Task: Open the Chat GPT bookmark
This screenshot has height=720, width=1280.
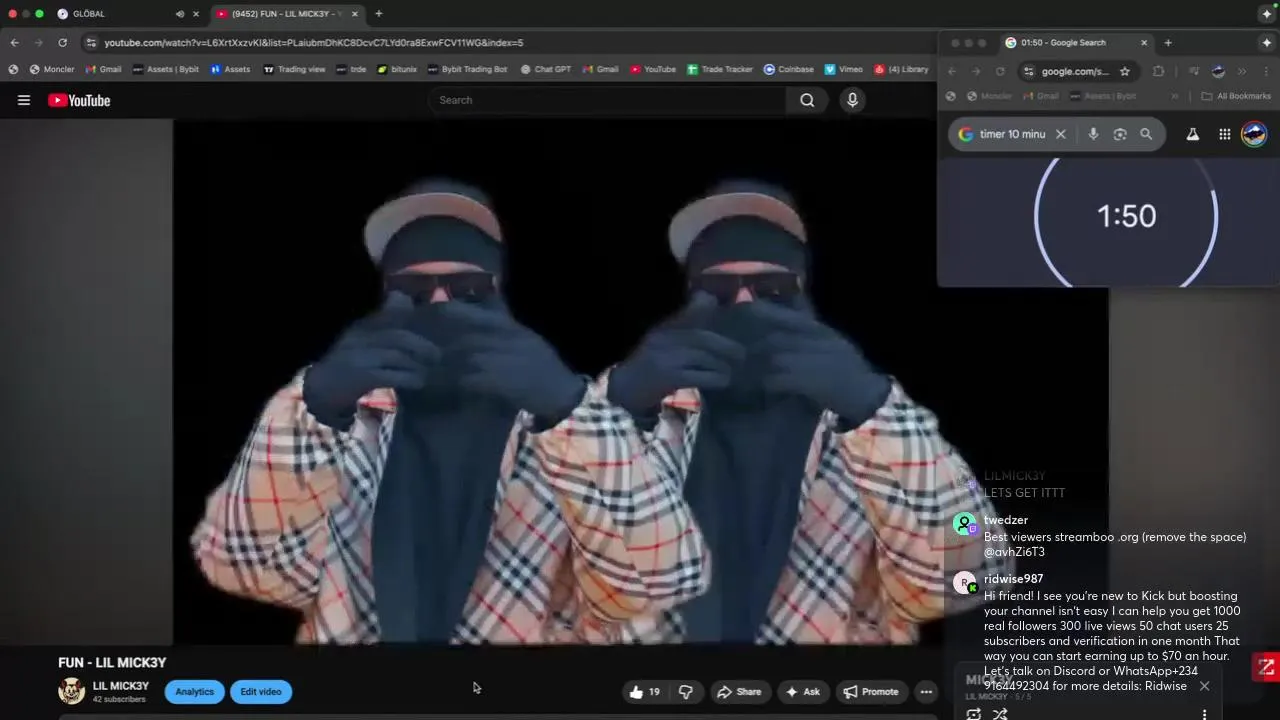Action: pyautogui.click(x=545, y=70)
